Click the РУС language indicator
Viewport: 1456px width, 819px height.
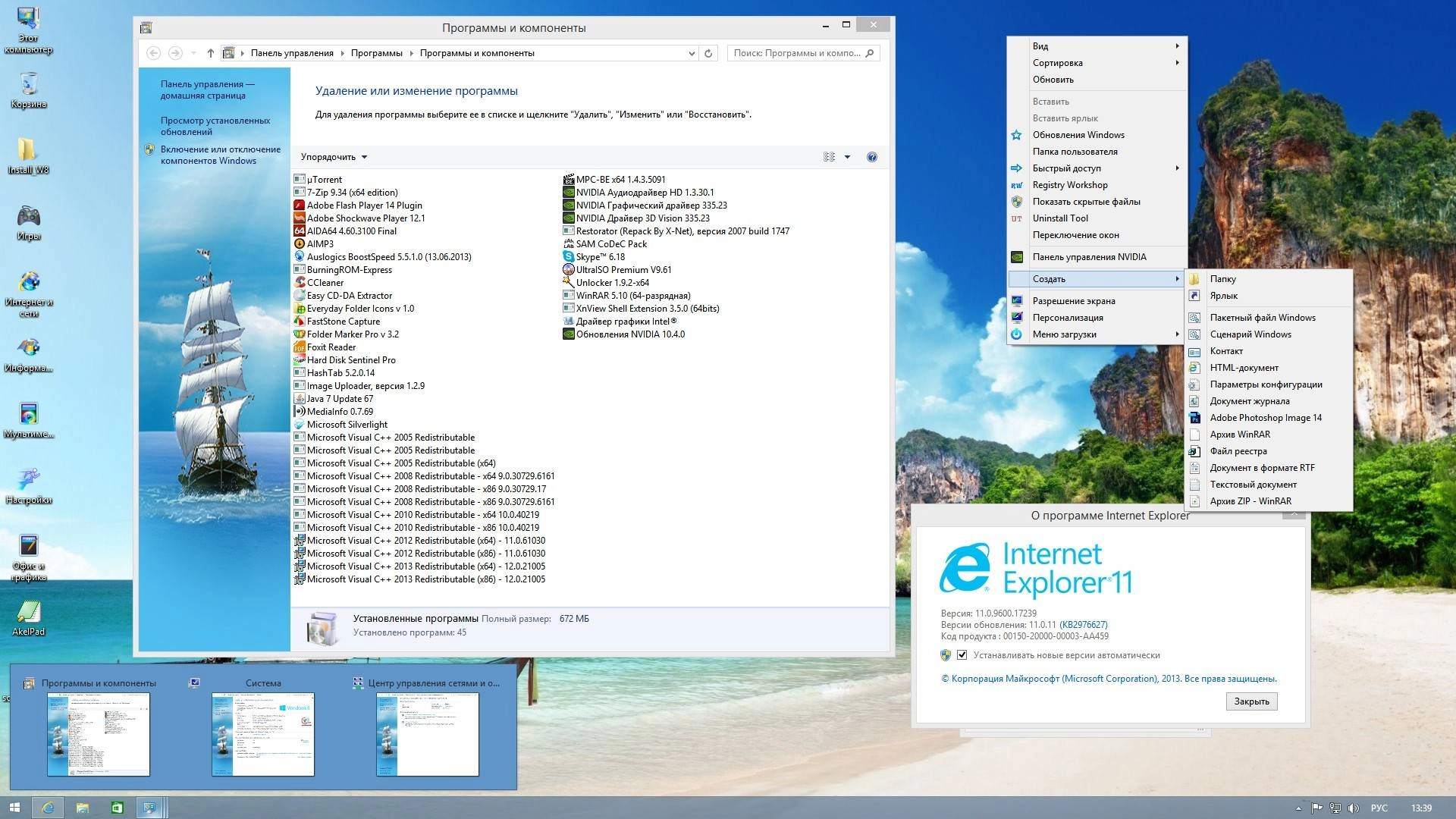pyautogui.click(x=1379, y=808)
